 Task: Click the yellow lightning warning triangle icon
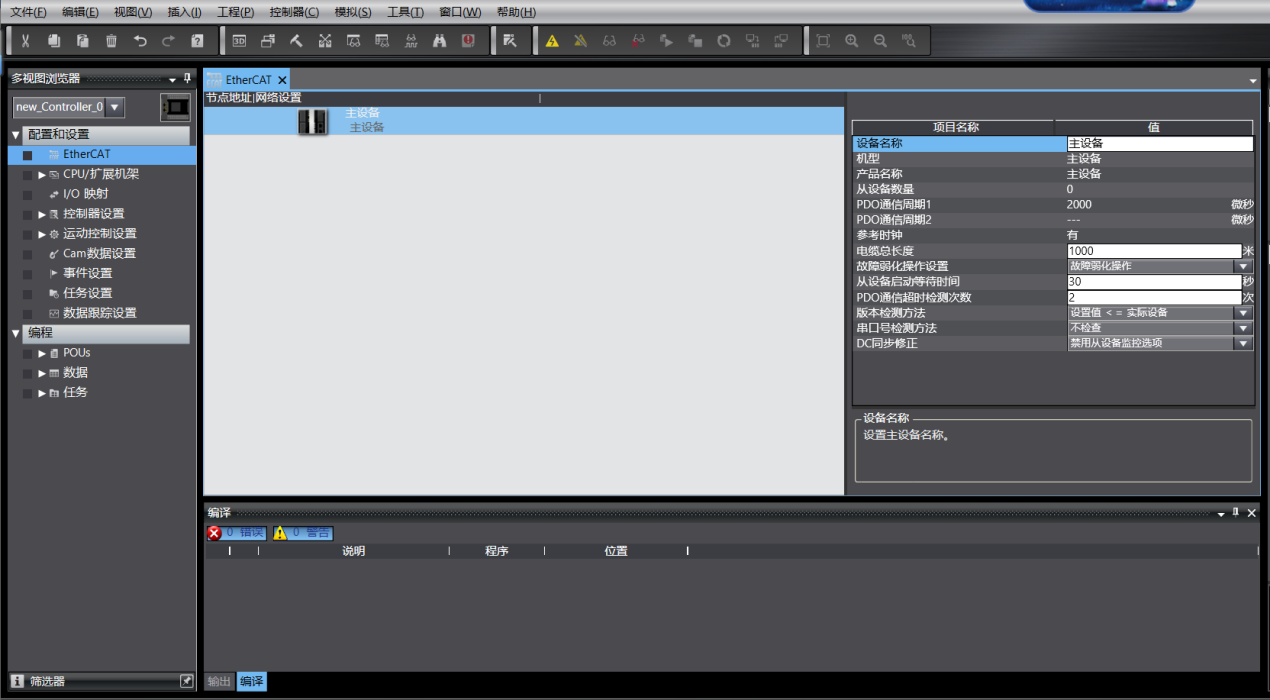click(x=552, y=41)
